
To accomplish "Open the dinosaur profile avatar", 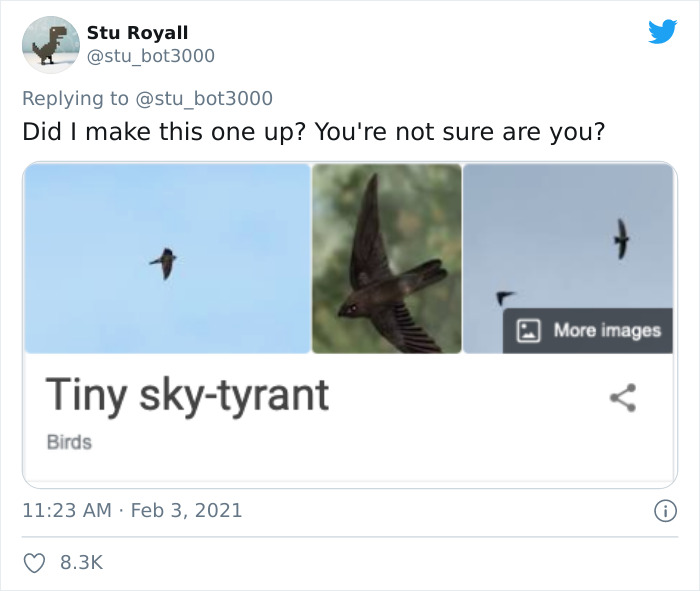I will 50,45.
